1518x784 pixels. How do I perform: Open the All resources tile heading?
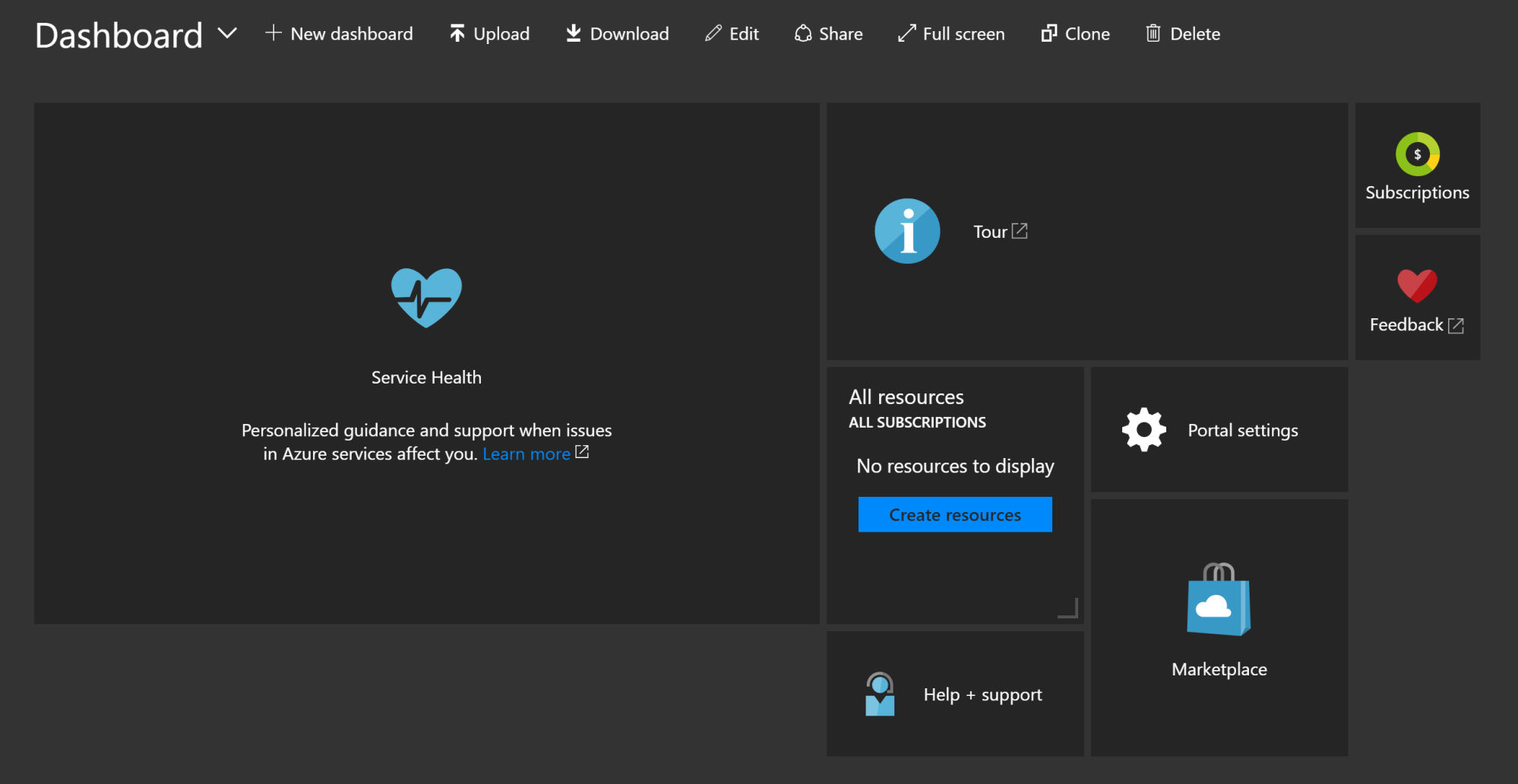(x=906, y=397)
